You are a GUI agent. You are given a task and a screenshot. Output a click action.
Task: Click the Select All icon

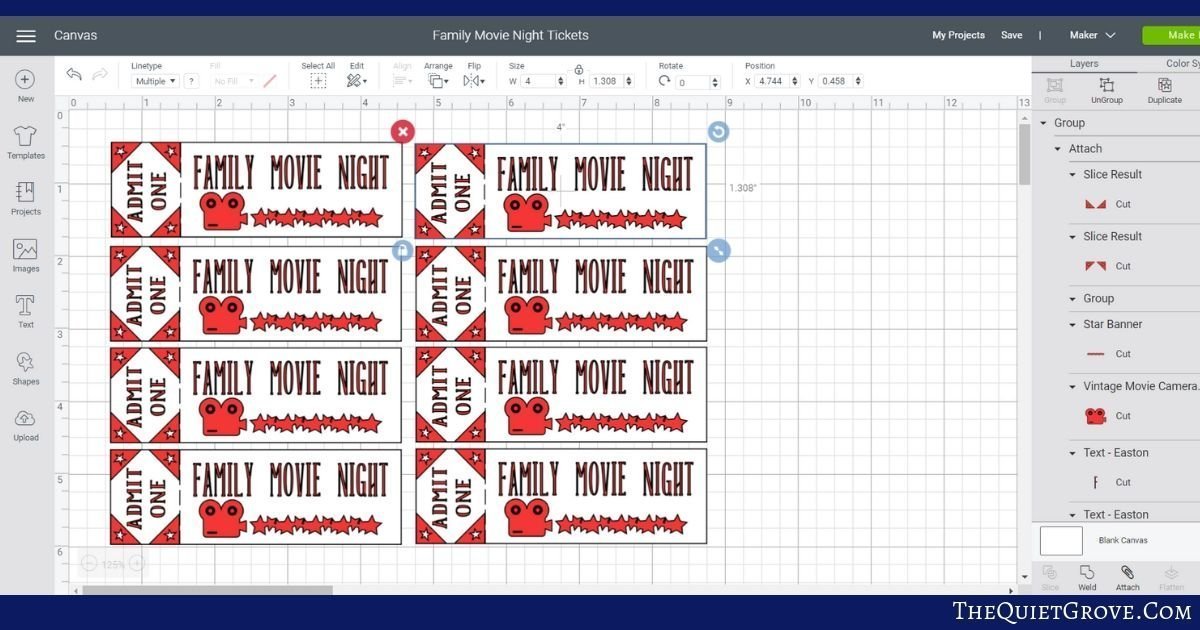click(318, 81)
